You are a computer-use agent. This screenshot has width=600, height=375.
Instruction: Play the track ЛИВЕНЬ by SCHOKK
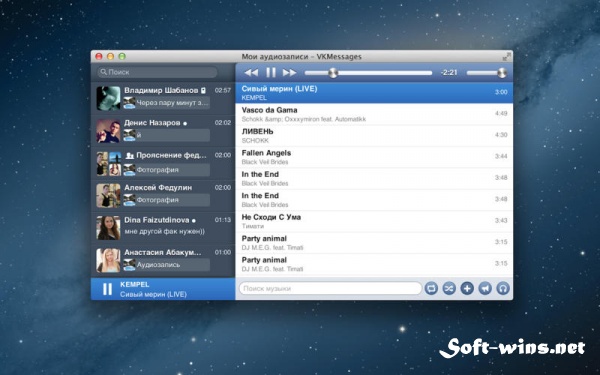click(374, 135)
